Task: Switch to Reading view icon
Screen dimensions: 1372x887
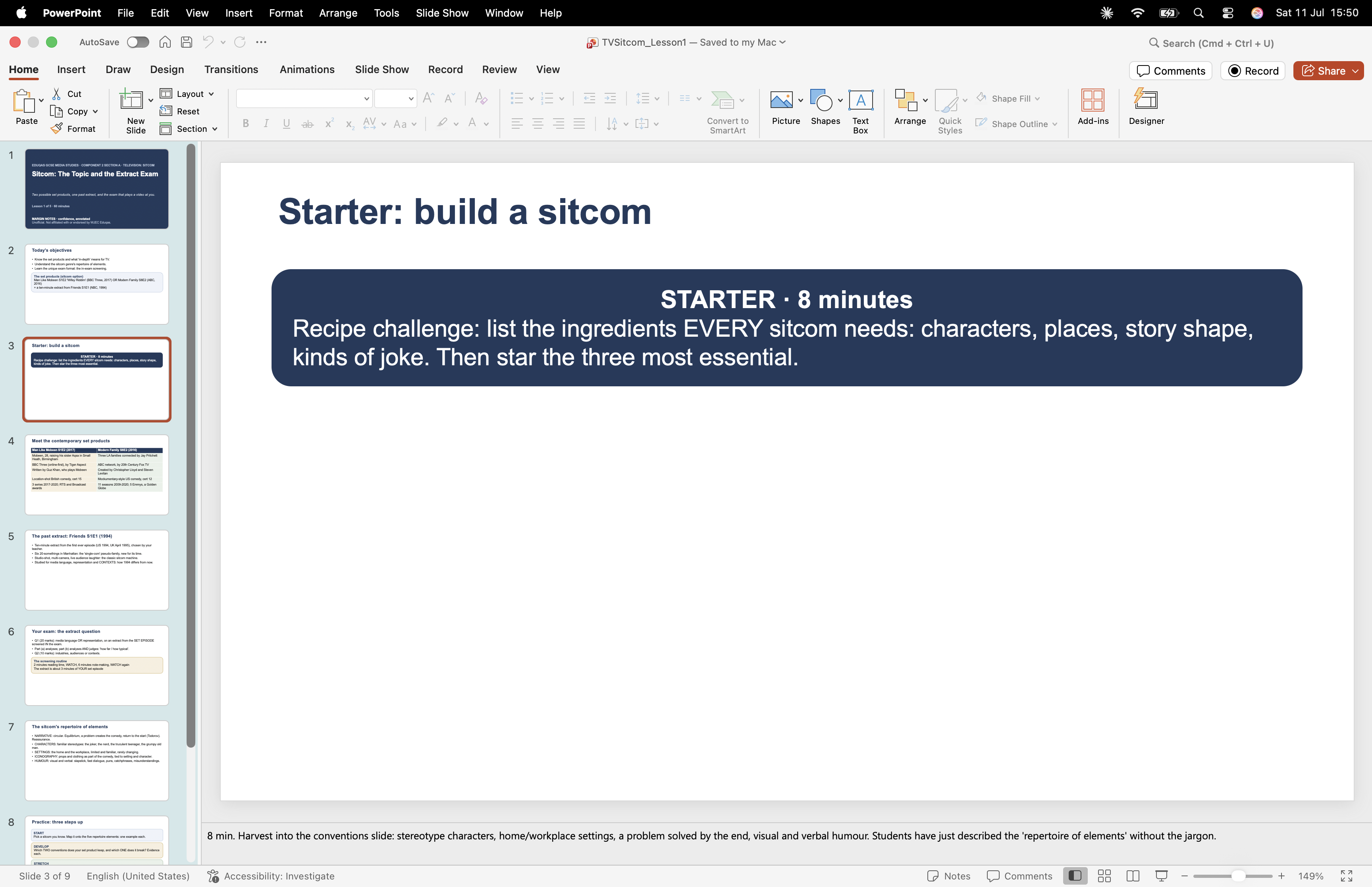Action: click(x=1133, y=876)
